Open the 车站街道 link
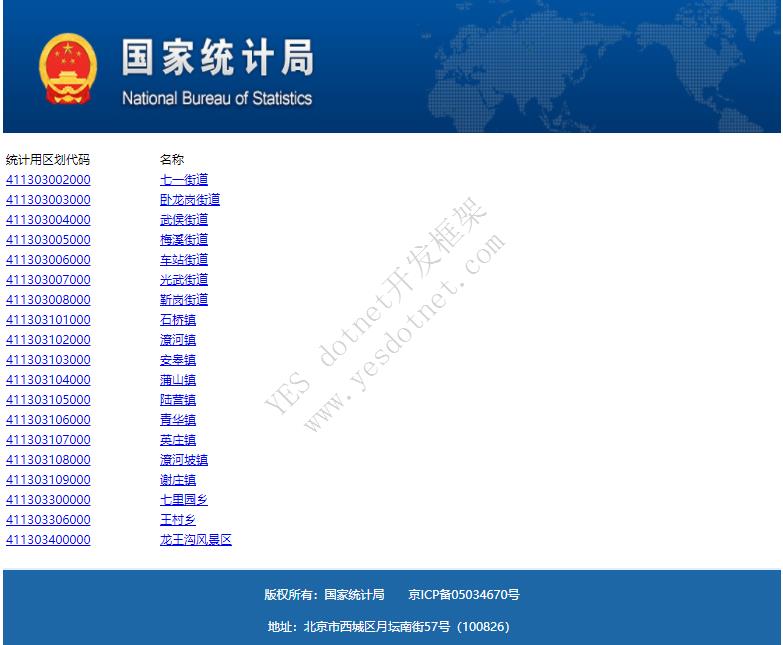Viewport: 783px width, 645px height. [x=184, y=260]
